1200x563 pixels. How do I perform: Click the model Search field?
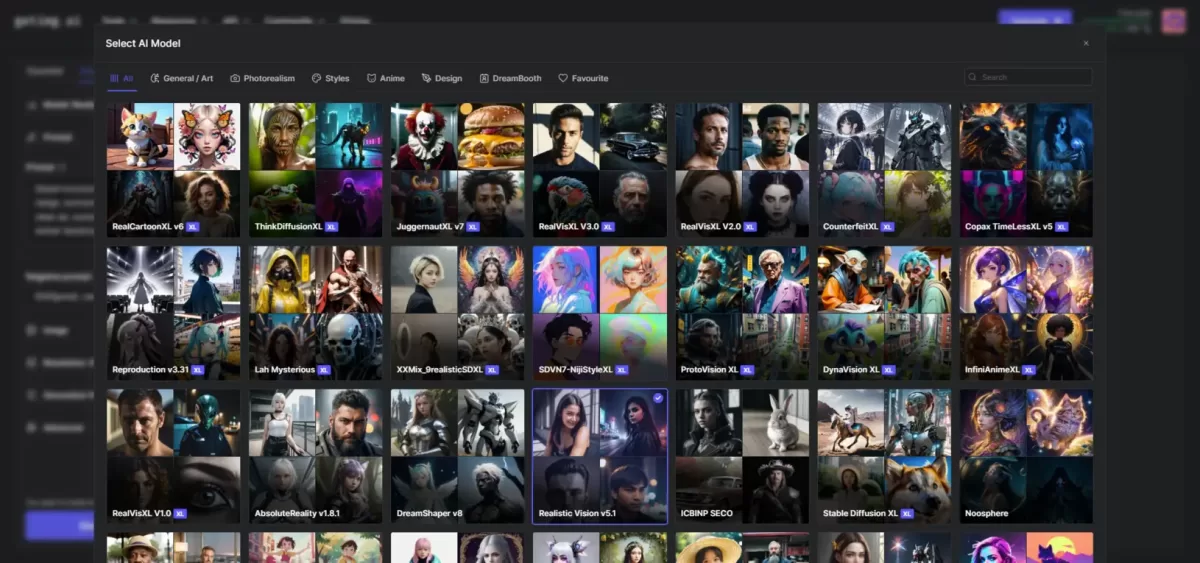1028,77
